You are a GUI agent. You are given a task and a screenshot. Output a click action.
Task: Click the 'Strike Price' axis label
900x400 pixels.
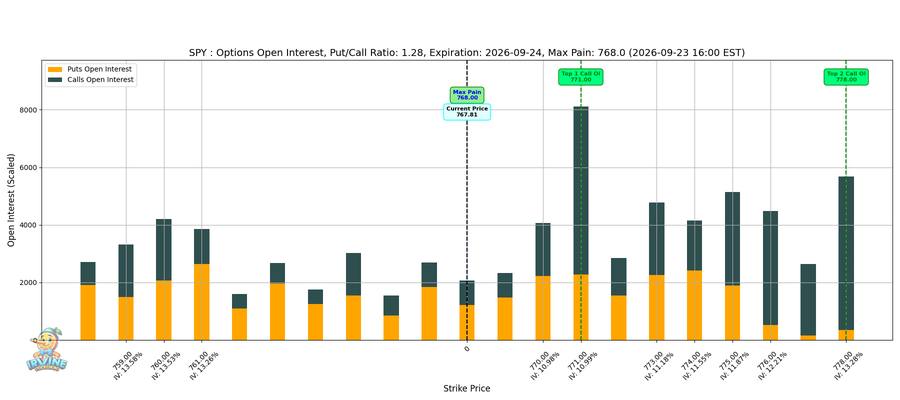467,389
